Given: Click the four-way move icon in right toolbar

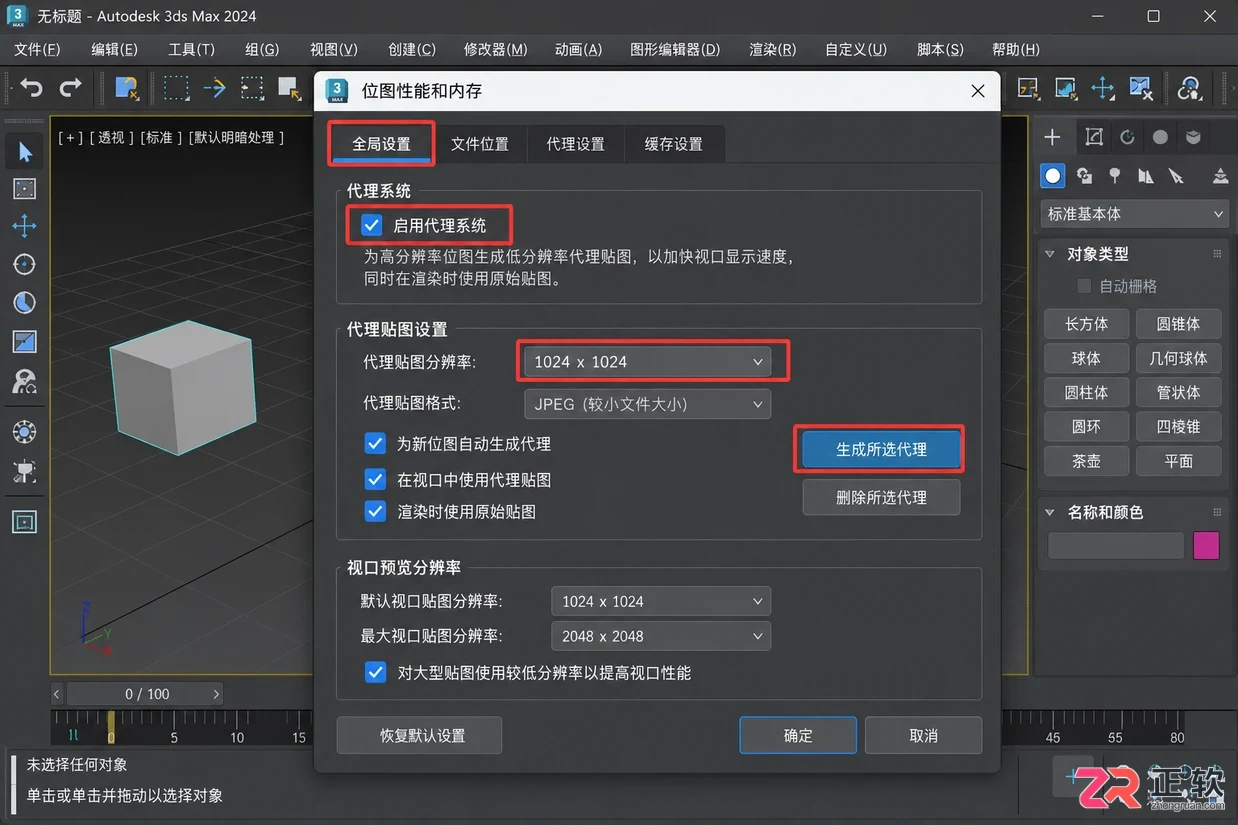Looking at the screenshot, I should (1103, 88).
